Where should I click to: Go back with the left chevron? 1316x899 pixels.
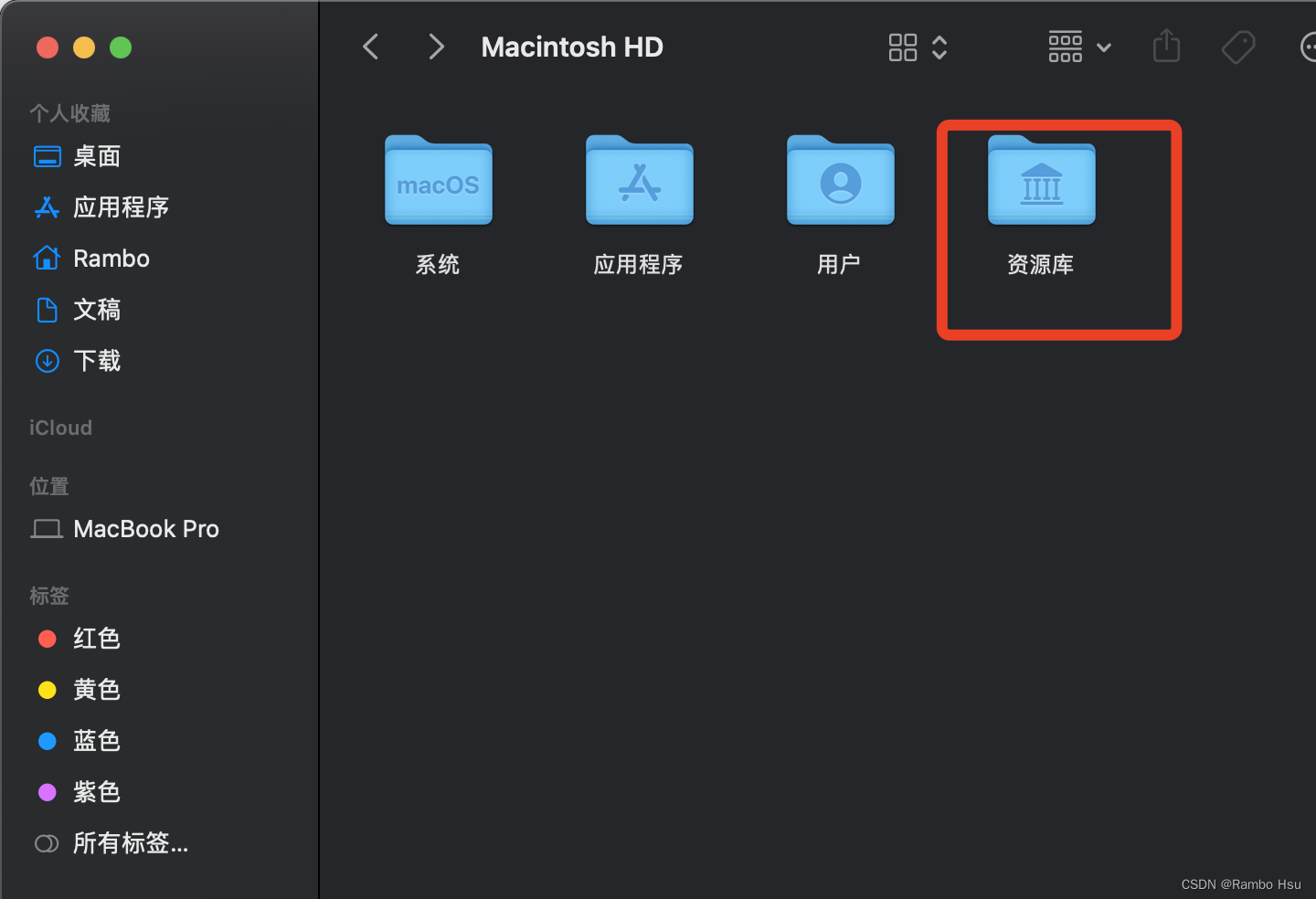point(370,47)
